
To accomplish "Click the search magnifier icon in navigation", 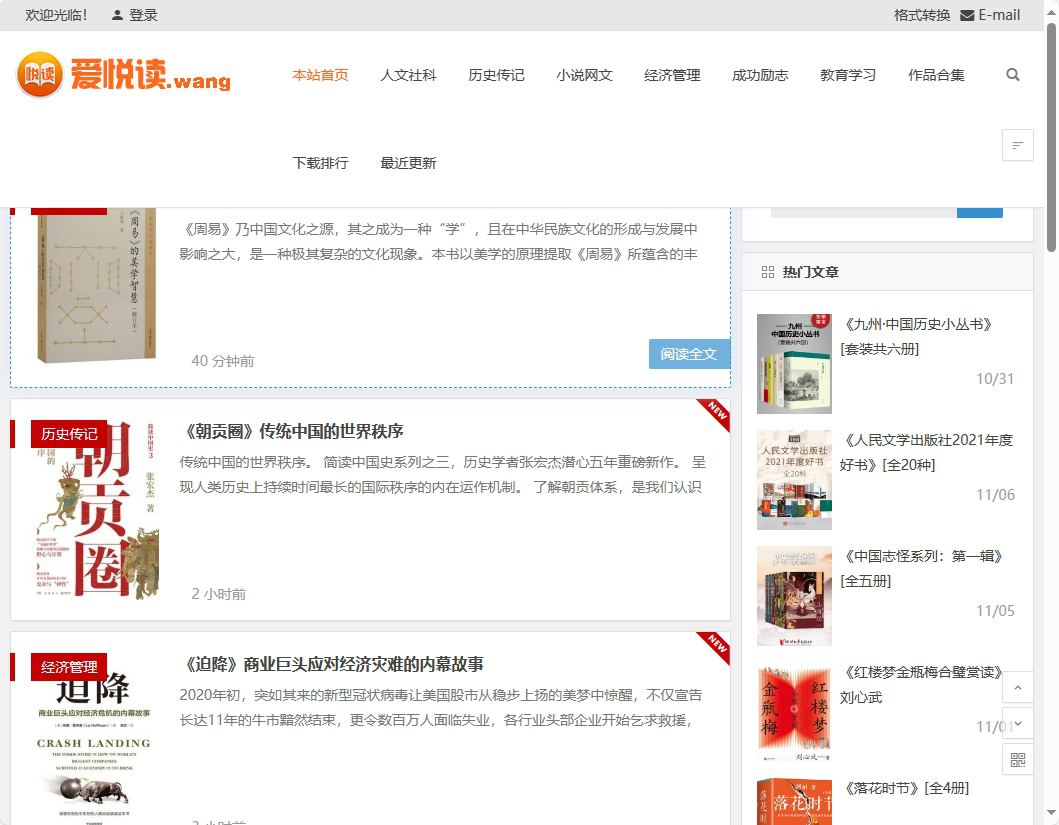I will click(x=1012, y=75).
